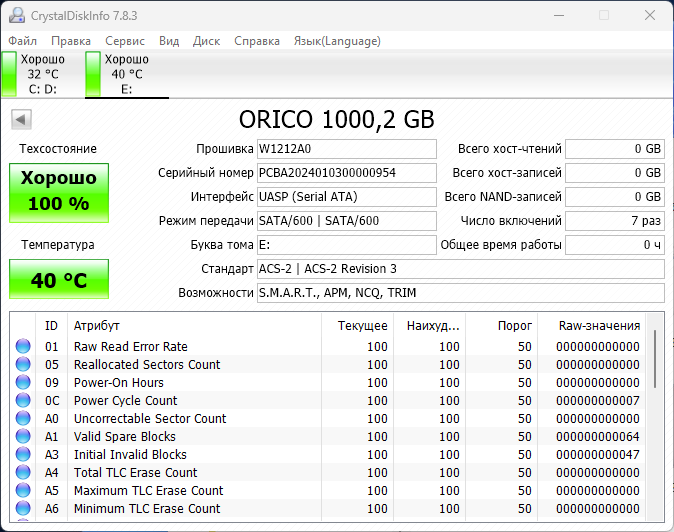Click blue status orb for Total TLC Erase Count
Screen dimensions: 674x532
point(23,473)
